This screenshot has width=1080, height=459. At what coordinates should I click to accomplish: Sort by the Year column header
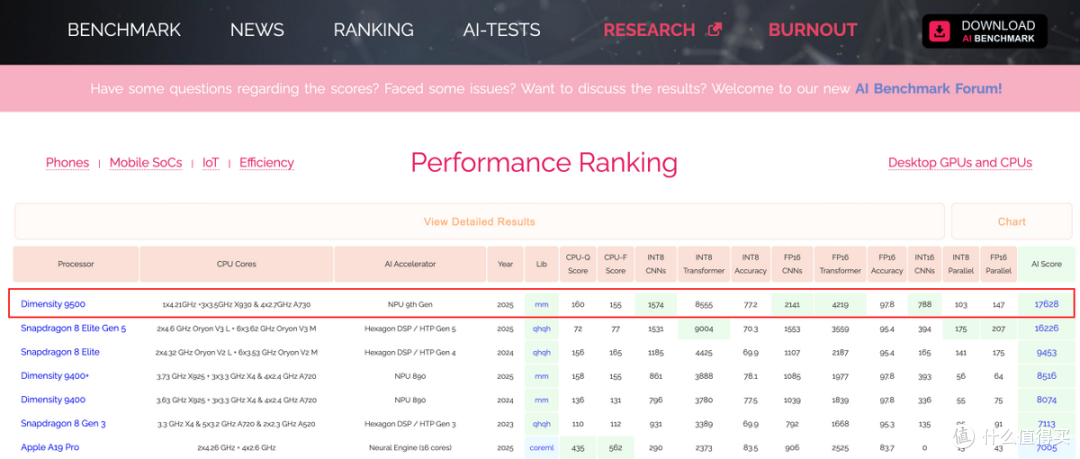tap(506, 264)
